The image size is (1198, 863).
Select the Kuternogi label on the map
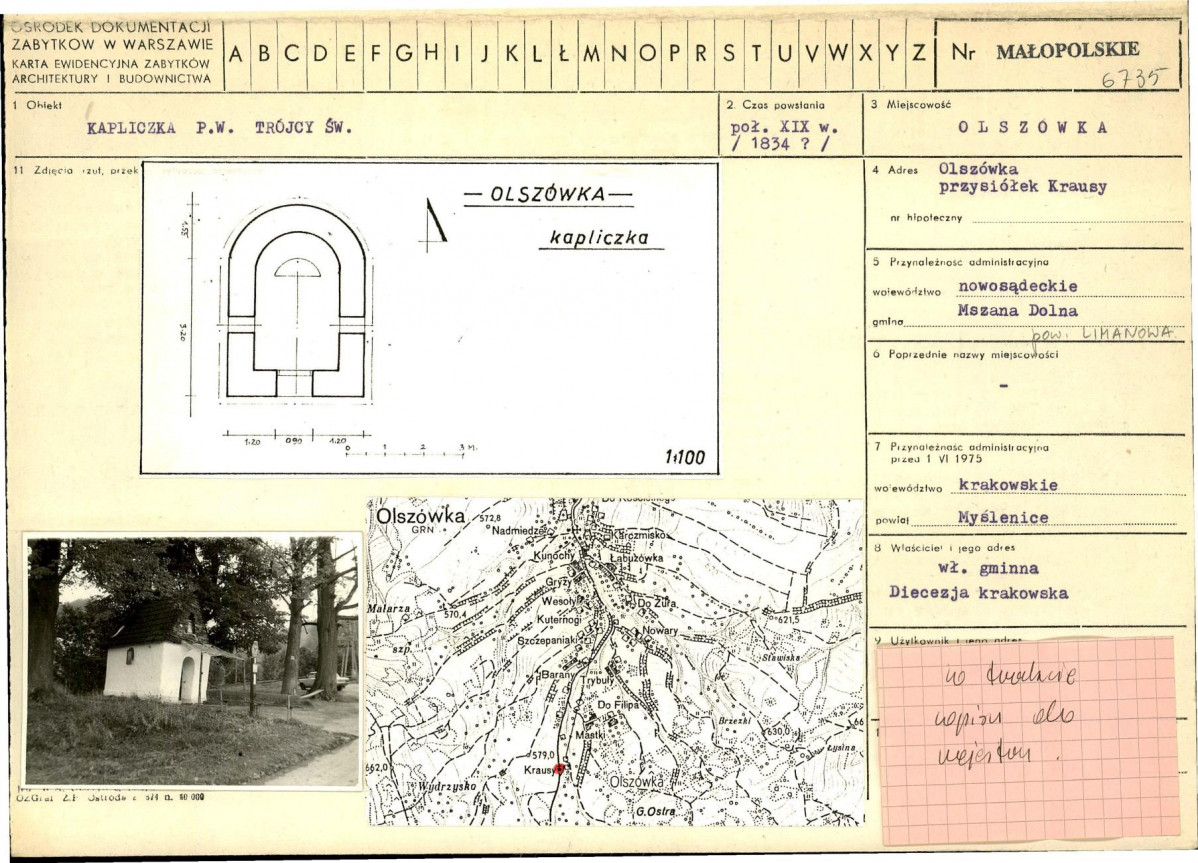tap(559, 619)
